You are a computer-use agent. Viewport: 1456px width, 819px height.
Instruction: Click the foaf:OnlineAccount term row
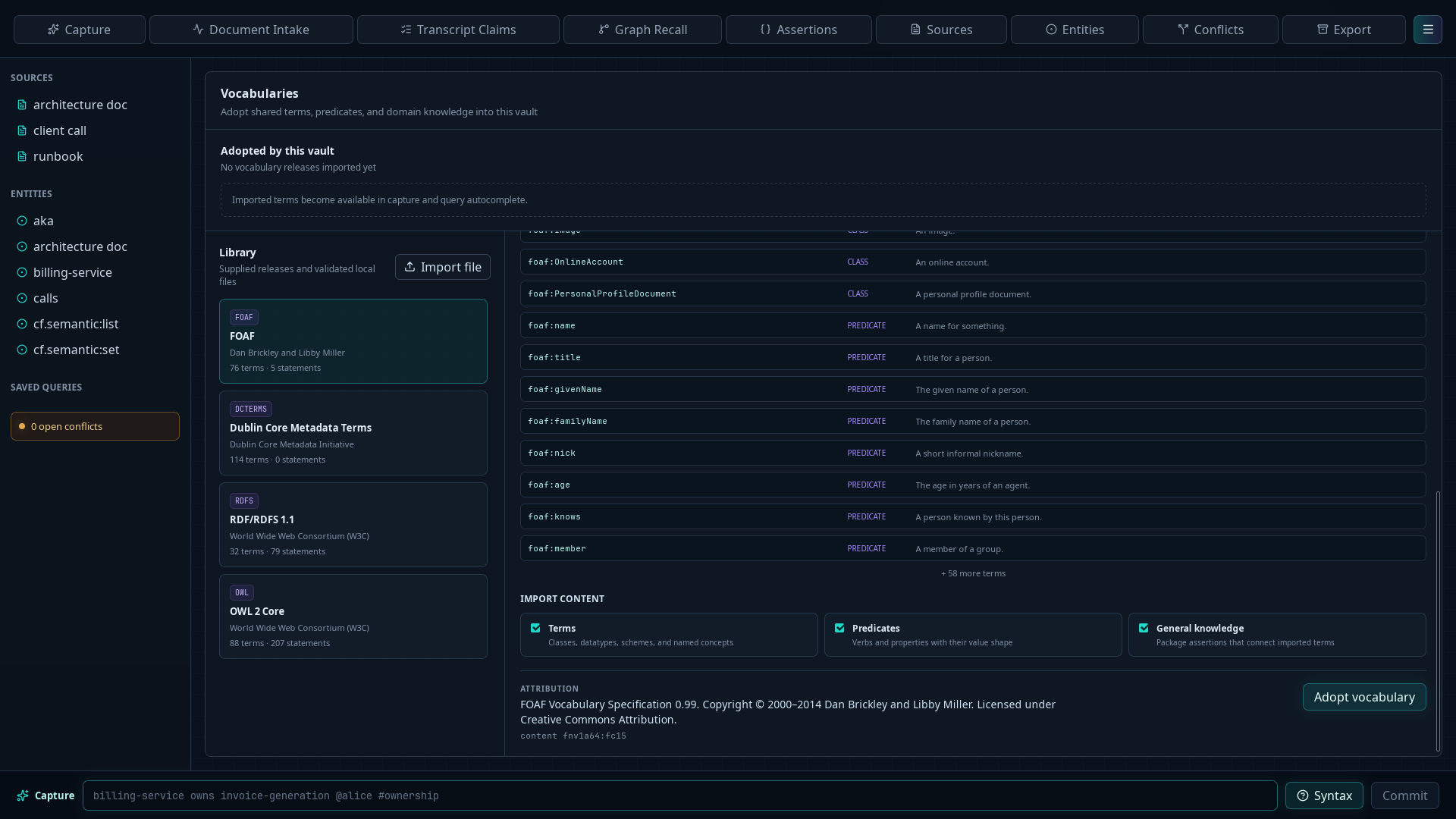click(973, 262)
